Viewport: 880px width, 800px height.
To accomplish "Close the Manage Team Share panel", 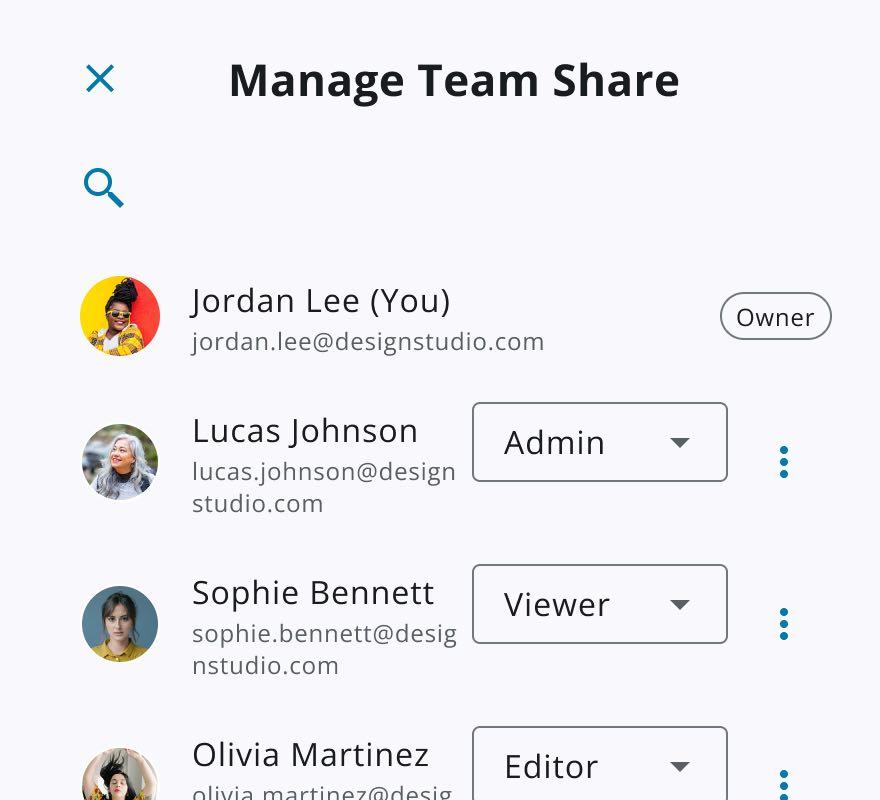I will (100, 79).
